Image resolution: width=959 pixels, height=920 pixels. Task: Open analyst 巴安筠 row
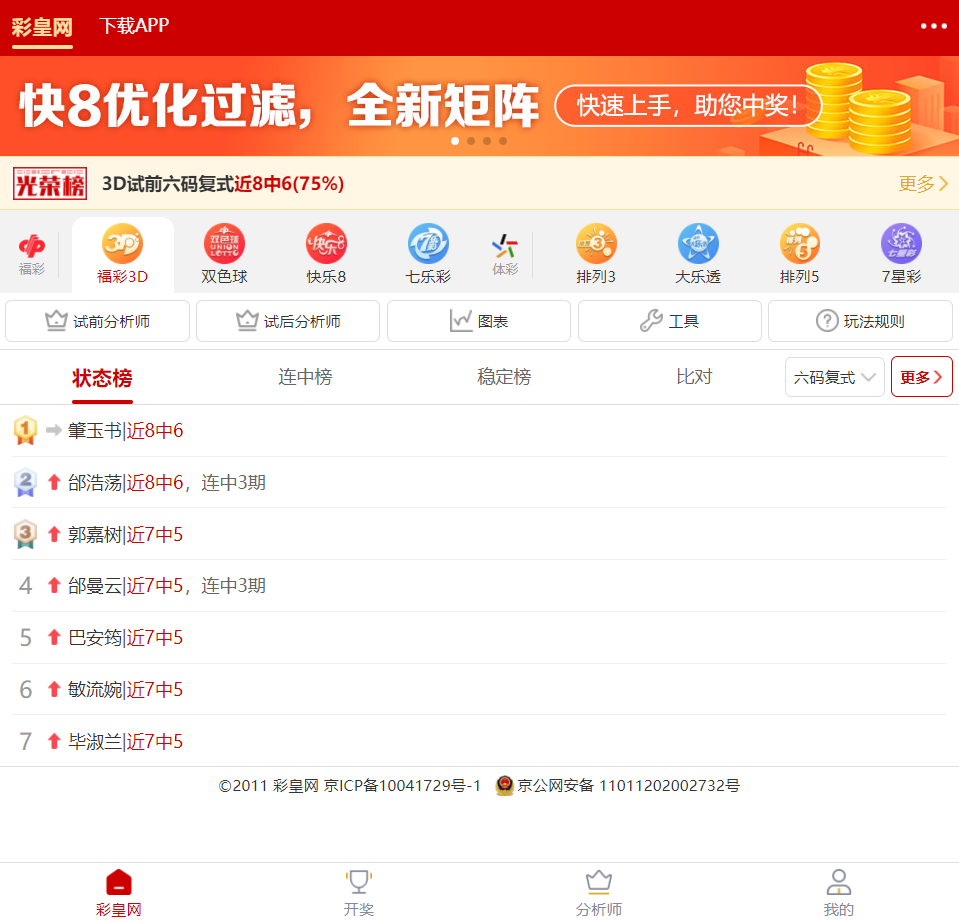(479, 638)
